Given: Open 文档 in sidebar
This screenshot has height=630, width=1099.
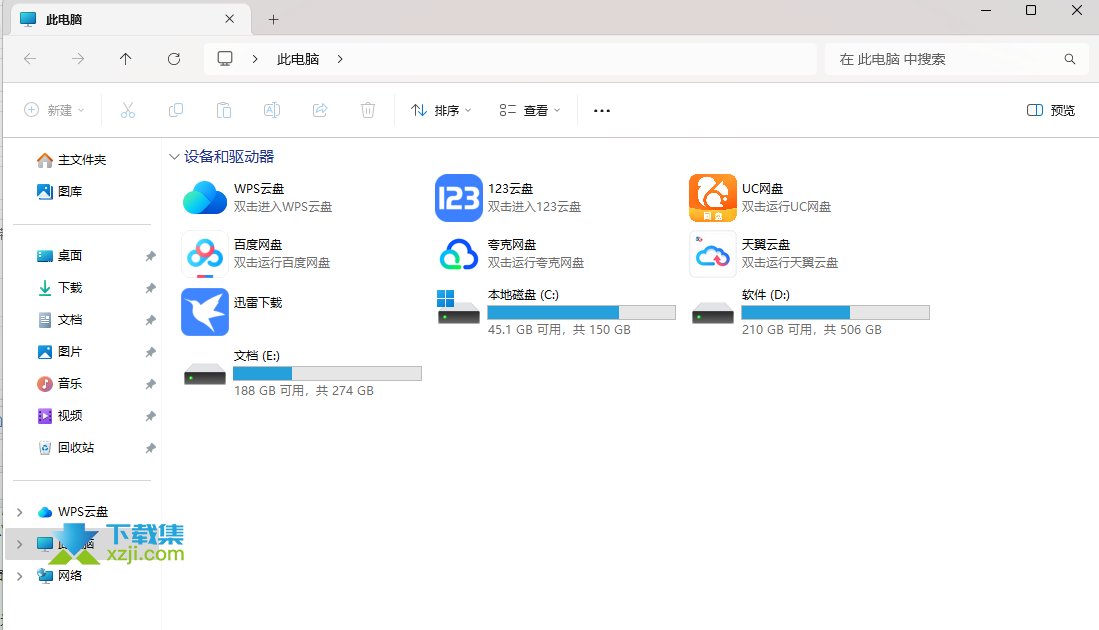Looking at the screenshot, I should click(x=60, y=320).
